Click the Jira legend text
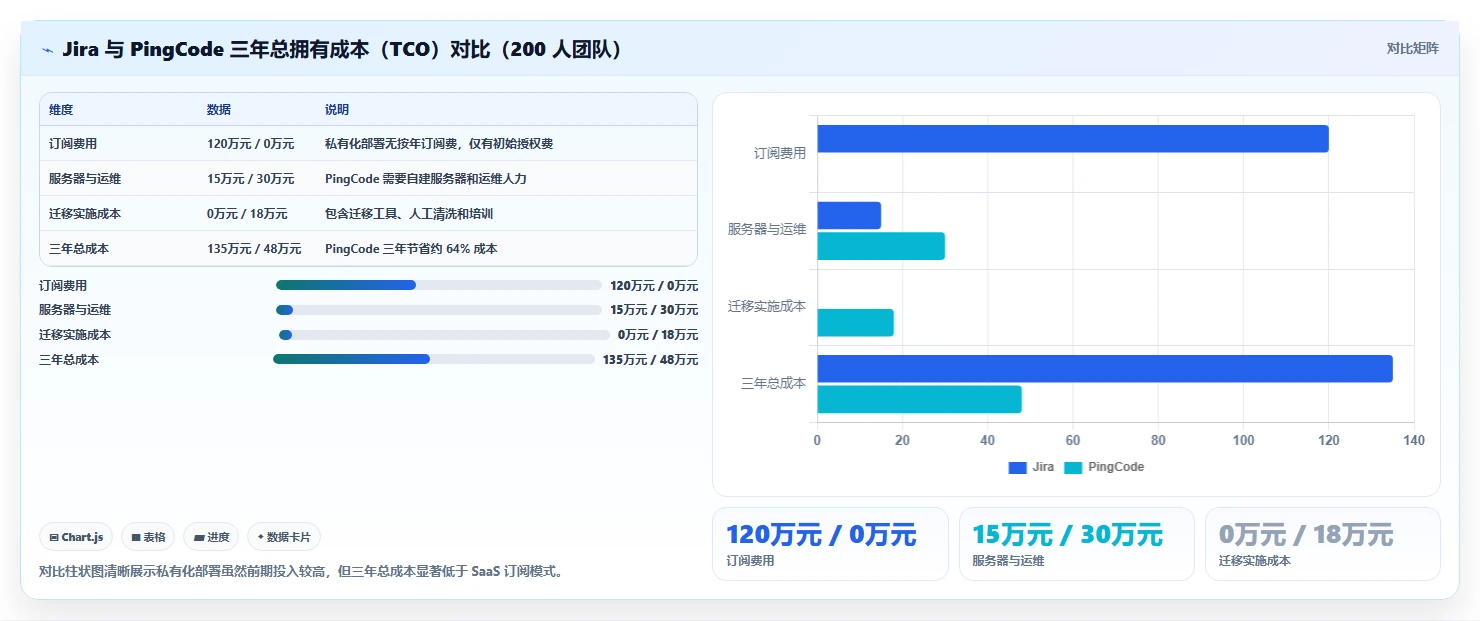The height and width of the screenshot is (621, 1480). 1043,467
